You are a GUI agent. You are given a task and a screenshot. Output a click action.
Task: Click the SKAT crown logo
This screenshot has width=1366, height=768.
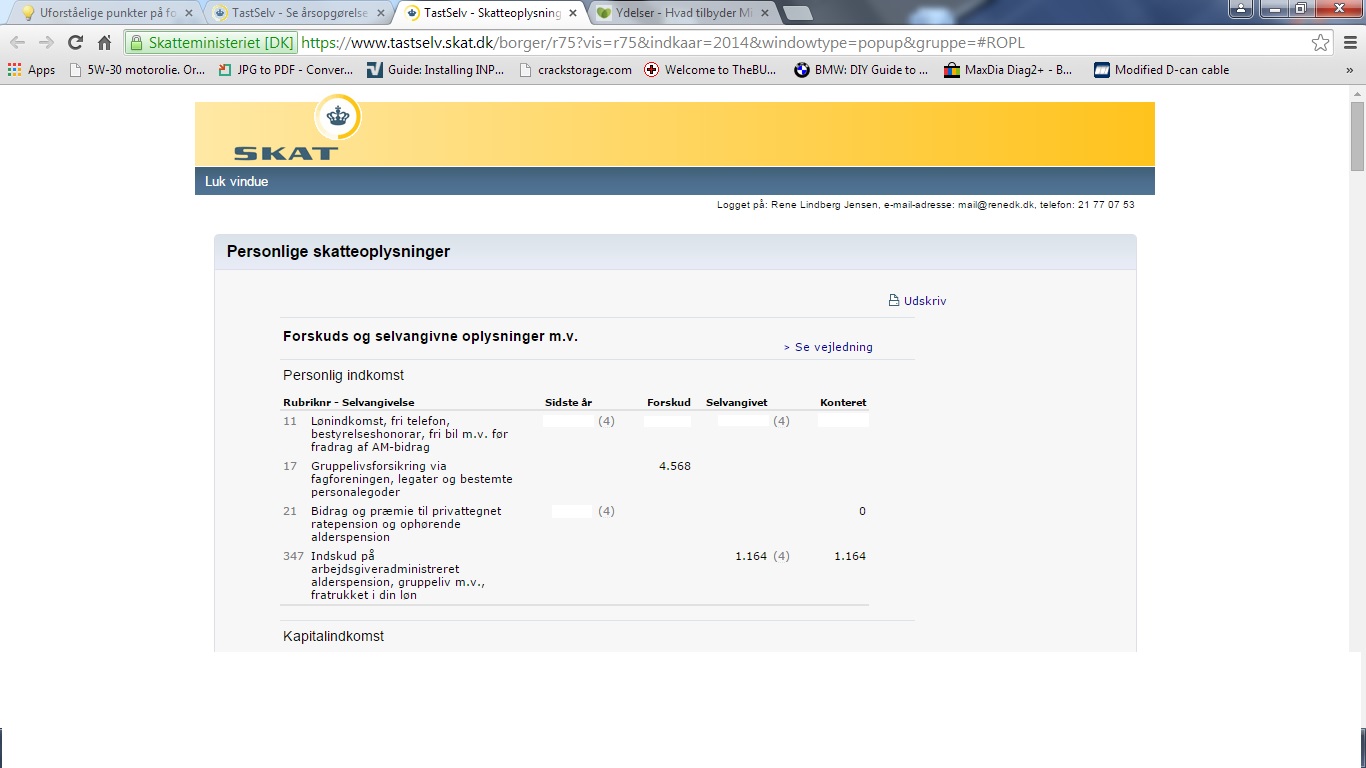pyautogui.click(x=337, y=120)
